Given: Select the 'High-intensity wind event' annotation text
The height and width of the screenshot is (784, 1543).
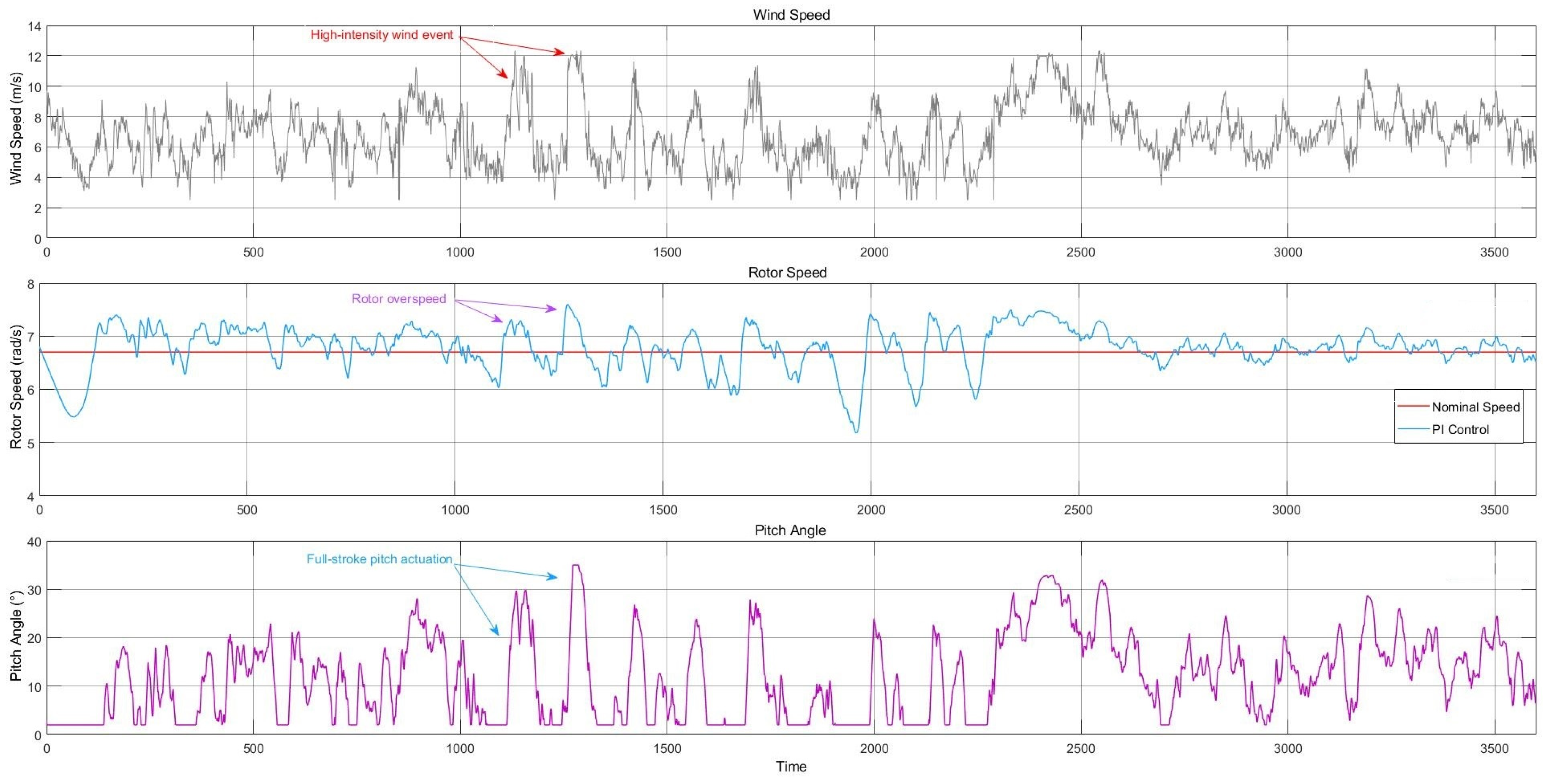Looking at the screenshot, I should [382, 35].
